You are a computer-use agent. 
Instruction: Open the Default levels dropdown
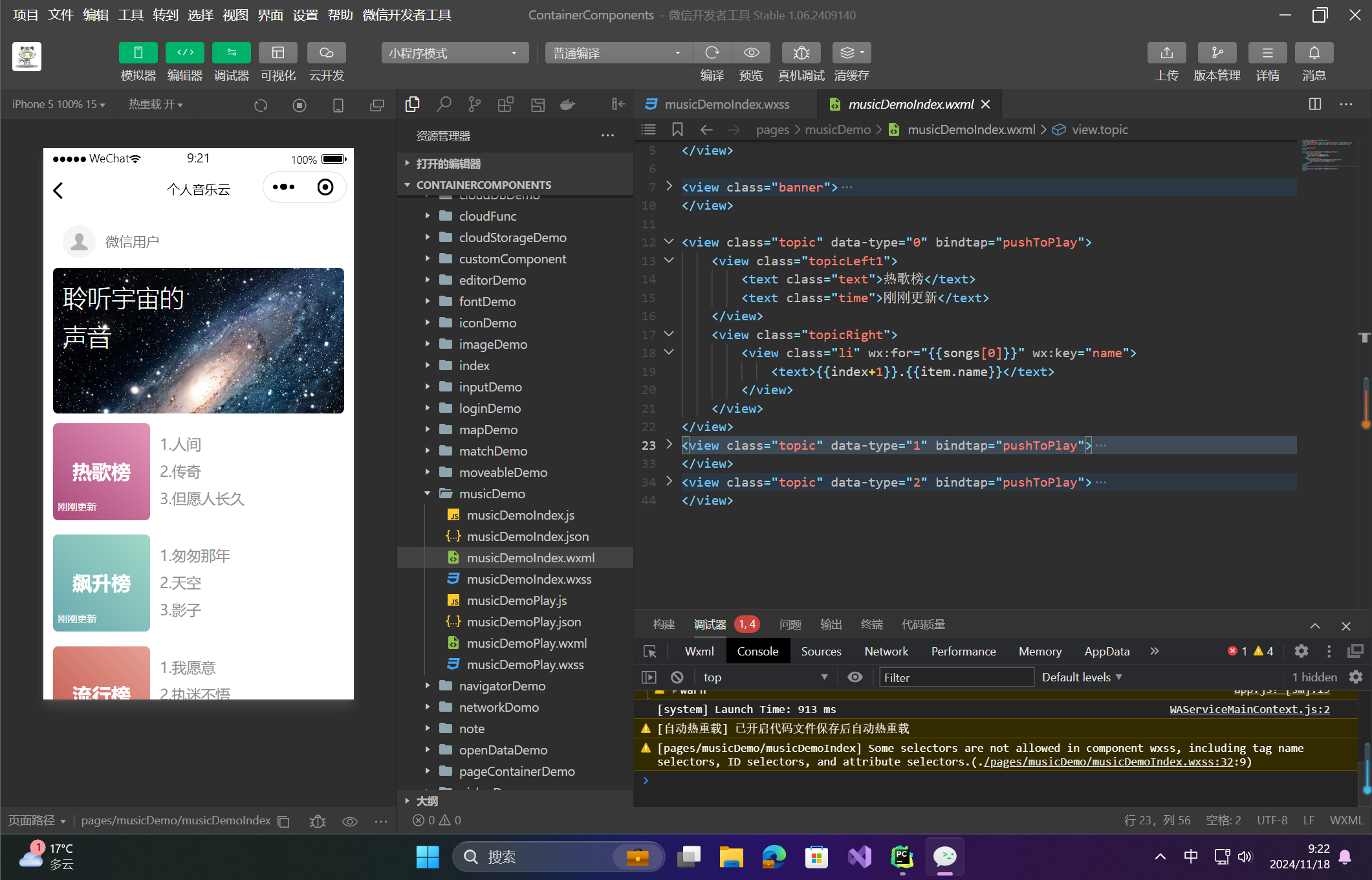point(1082,677)
